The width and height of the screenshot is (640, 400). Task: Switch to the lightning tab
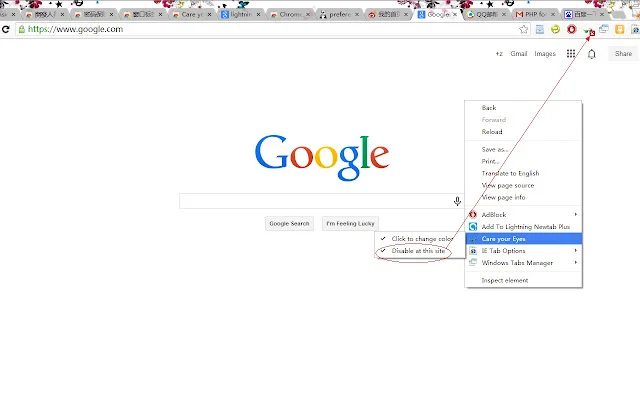point(240,14)
